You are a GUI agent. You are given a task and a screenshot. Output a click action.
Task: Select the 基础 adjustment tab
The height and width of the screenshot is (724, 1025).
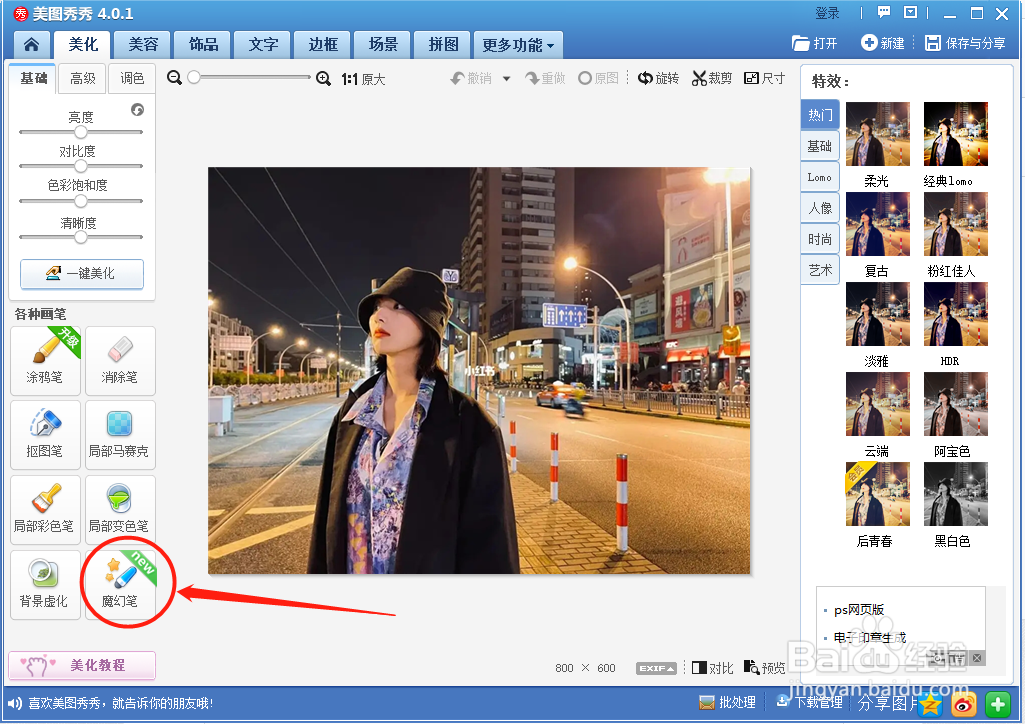pyautogui.click(x=33, y=78)
